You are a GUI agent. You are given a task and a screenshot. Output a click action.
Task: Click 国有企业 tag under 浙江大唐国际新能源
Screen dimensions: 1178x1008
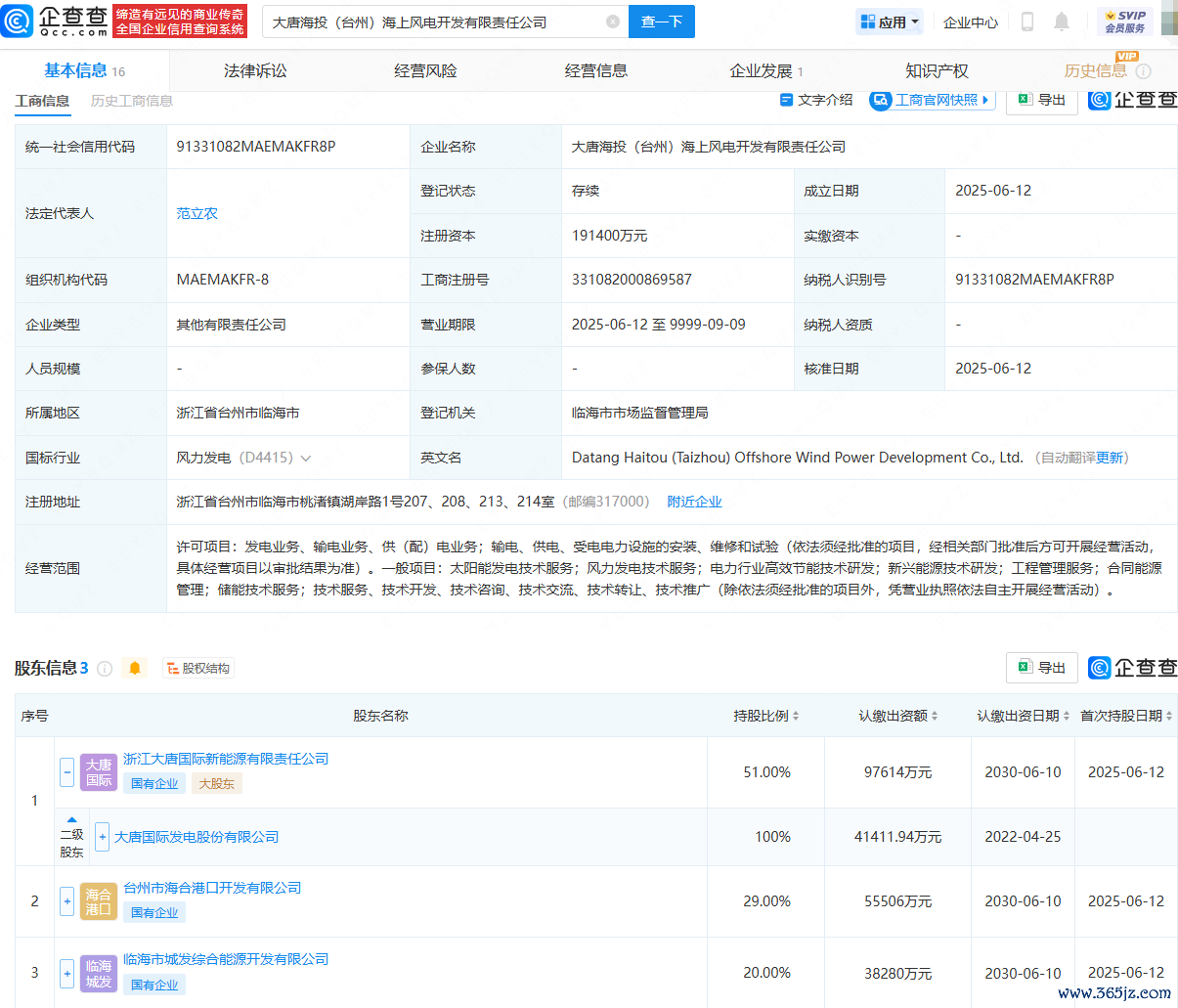[x=154, y=784]
